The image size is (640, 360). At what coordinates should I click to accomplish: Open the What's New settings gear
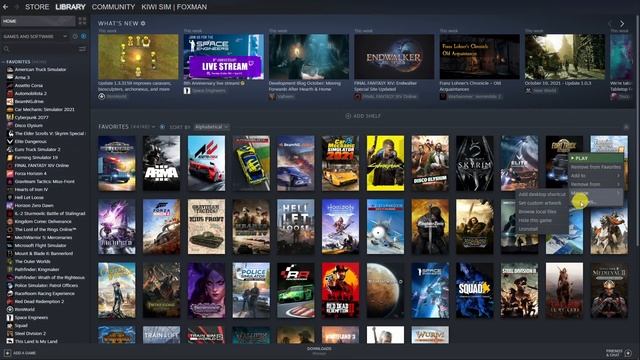pyautogui.click(x=143, y=23)
